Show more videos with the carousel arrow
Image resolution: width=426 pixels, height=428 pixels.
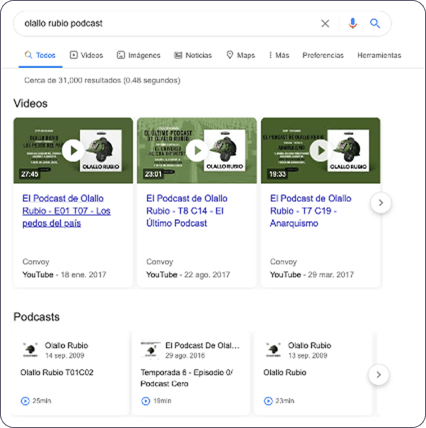[381, 203]
